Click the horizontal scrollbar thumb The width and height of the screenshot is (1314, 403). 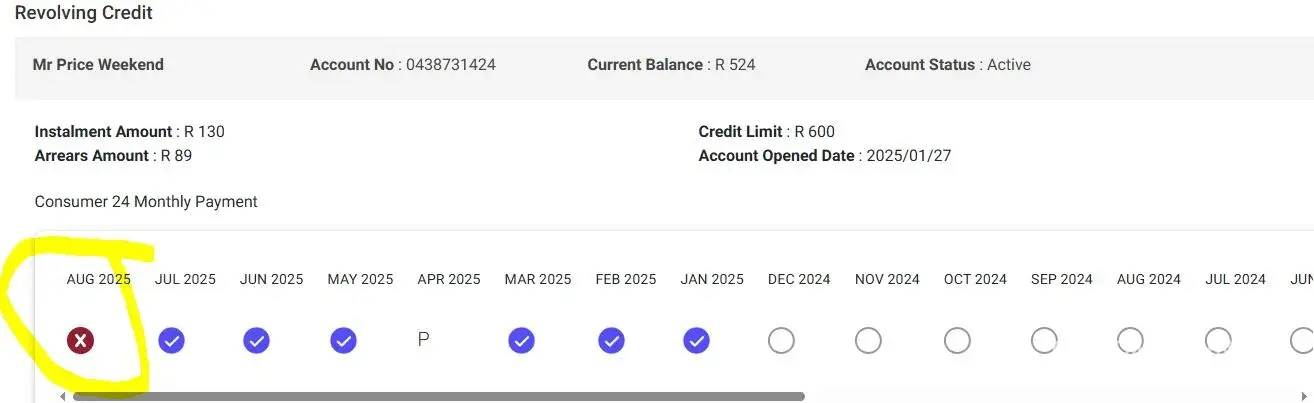(438, 397)
